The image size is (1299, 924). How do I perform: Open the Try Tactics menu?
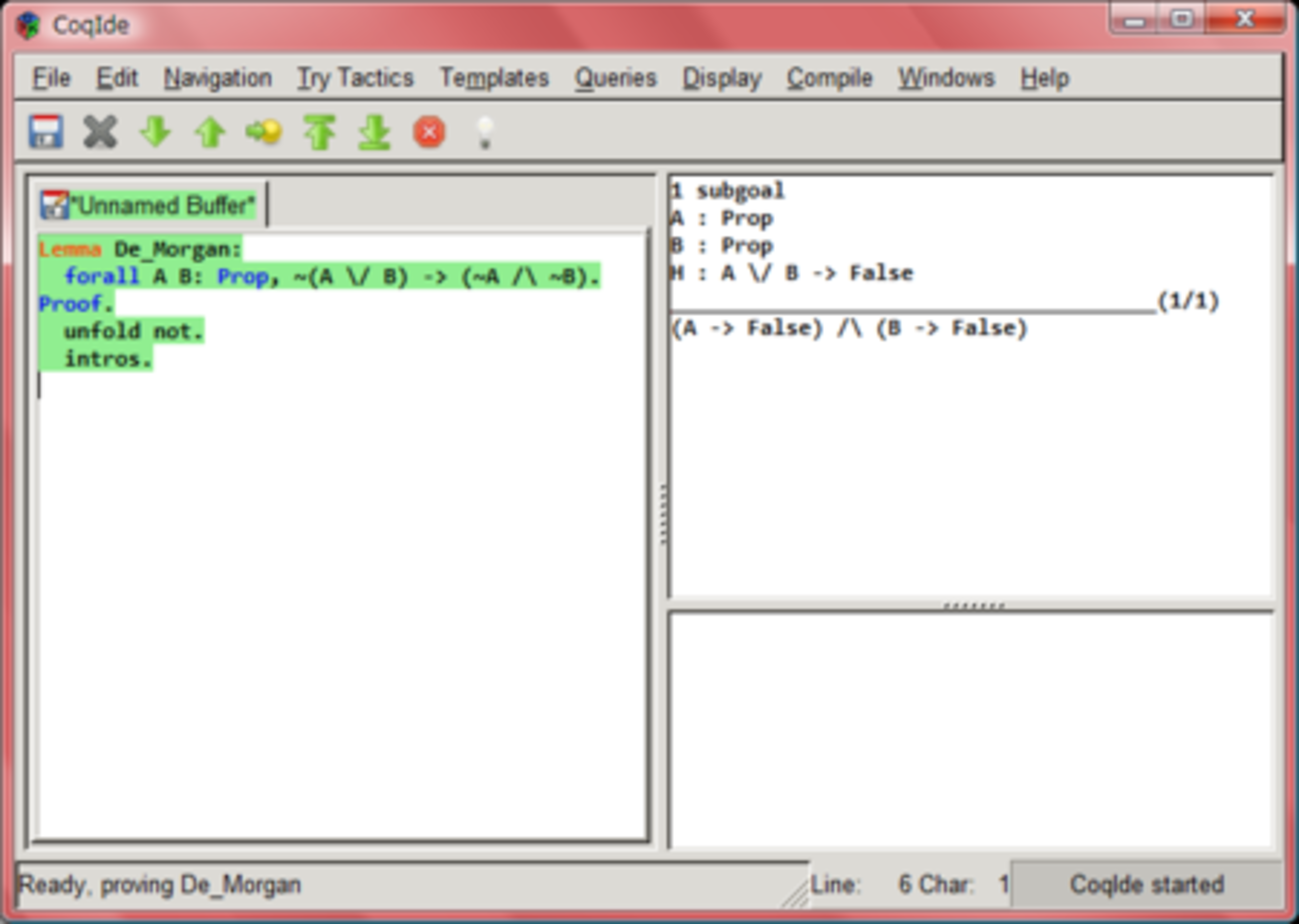click(355, 78)
